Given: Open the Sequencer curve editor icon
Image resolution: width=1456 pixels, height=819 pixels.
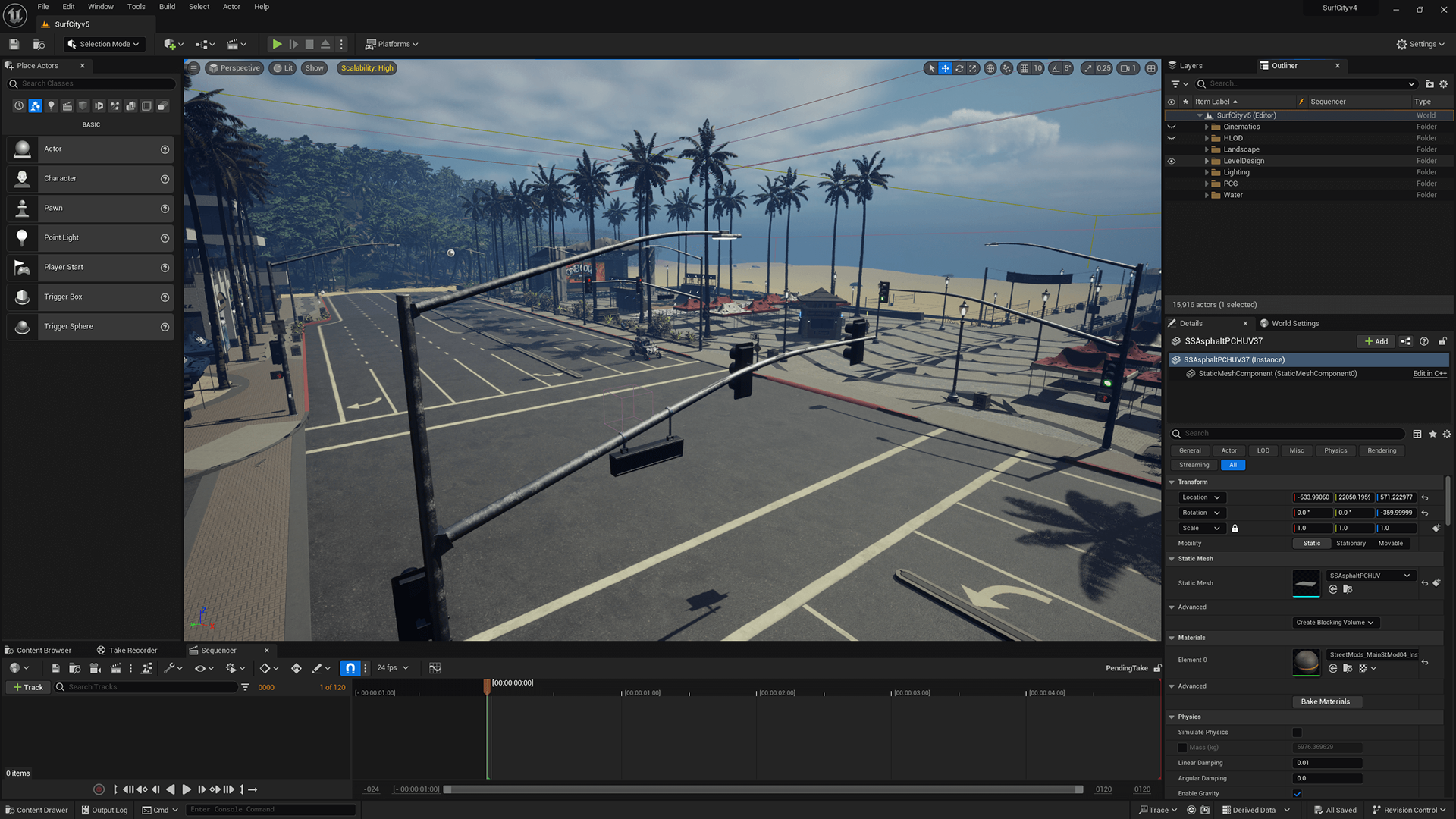Looking at the screenshot, I should tap(435, 668).
